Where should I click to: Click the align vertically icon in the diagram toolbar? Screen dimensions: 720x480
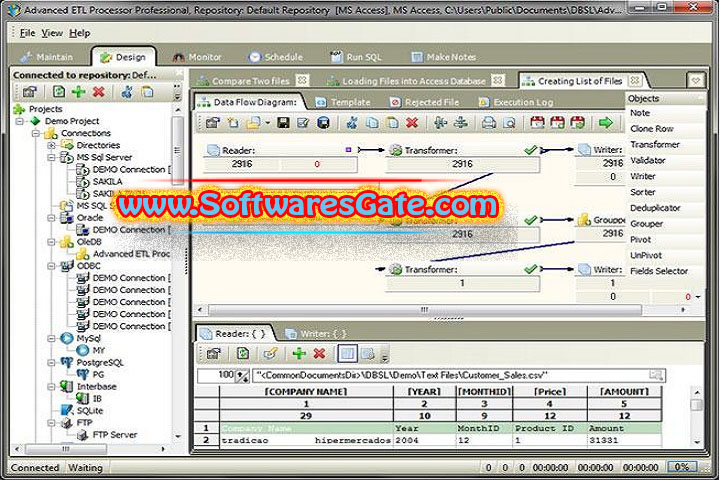click(461, 123)
